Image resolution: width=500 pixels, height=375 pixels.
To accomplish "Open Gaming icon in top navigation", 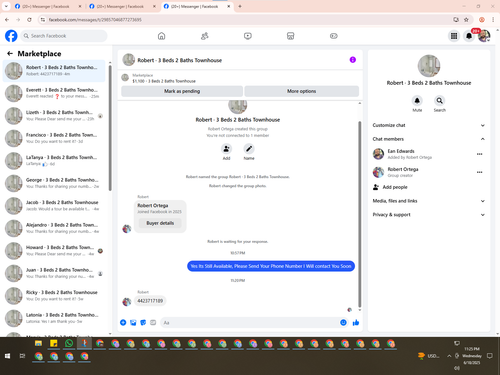I will [x=334, y=36].
